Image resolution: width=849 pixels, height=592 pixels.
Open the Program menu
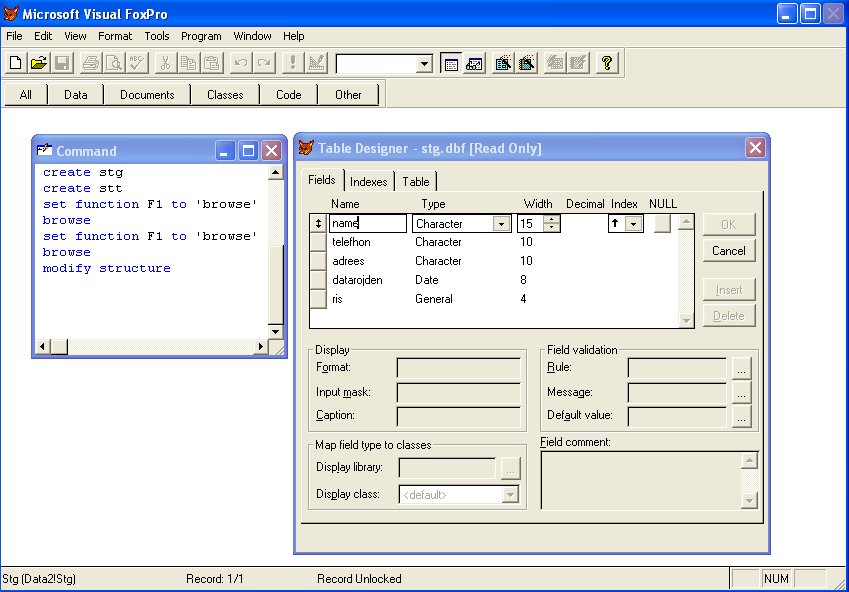point(201,36)
